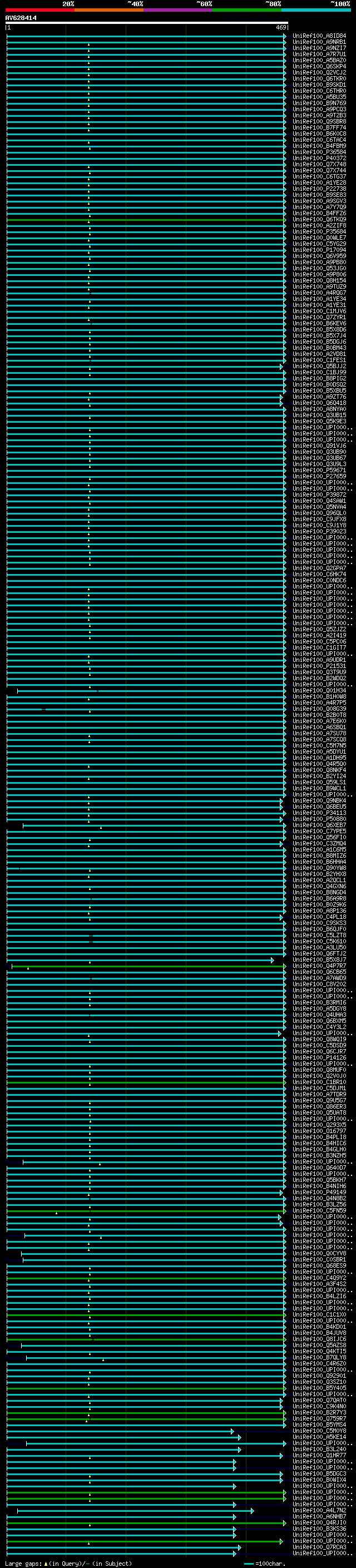Select the UniRef100_B9N769 label
356x1568 pixels.
coord(319,103)
